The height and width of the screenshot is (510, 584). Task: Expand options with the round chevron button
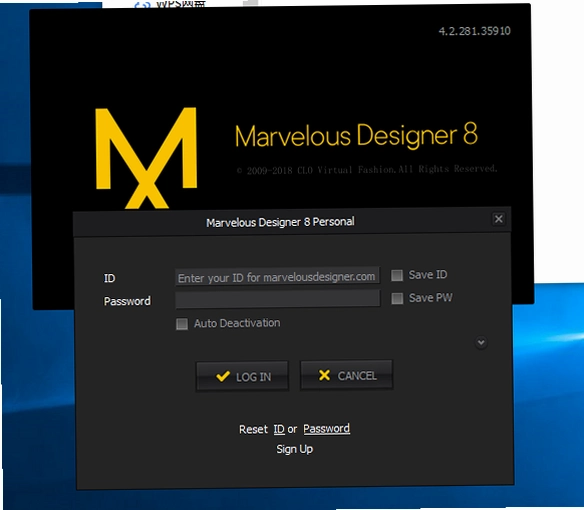tap(481, 342)
